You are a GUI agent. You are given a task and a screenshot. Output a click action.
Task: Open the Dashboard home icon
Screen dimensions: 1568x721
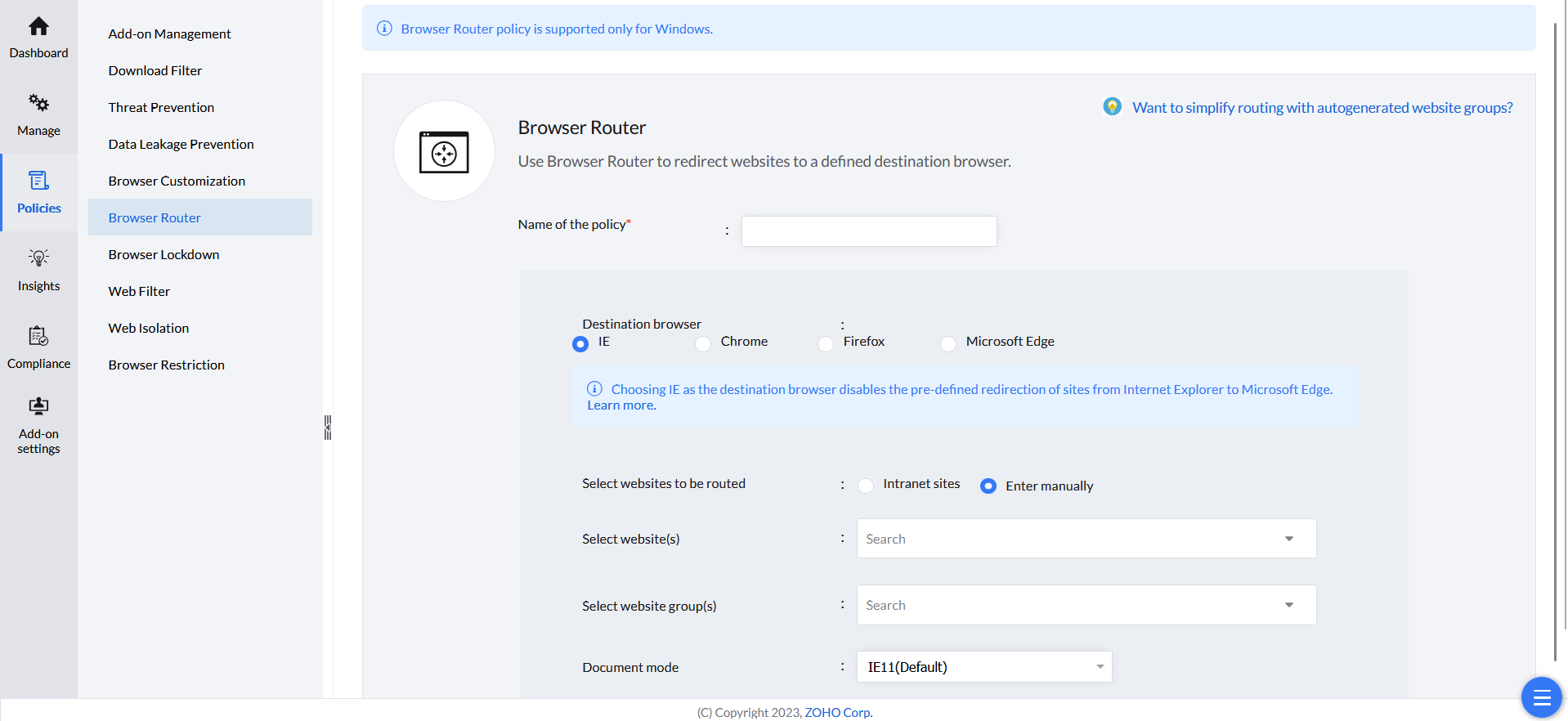pos(38,27)
